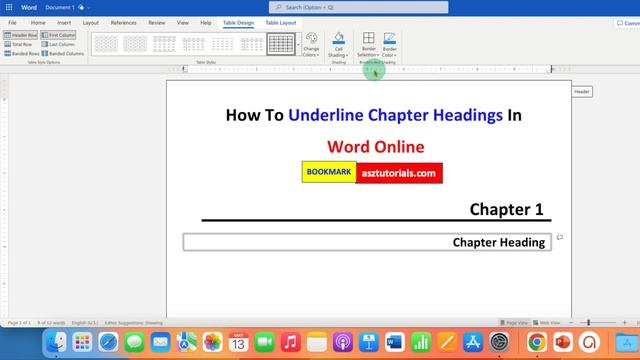Switch to Page View mode

point(514,323)
